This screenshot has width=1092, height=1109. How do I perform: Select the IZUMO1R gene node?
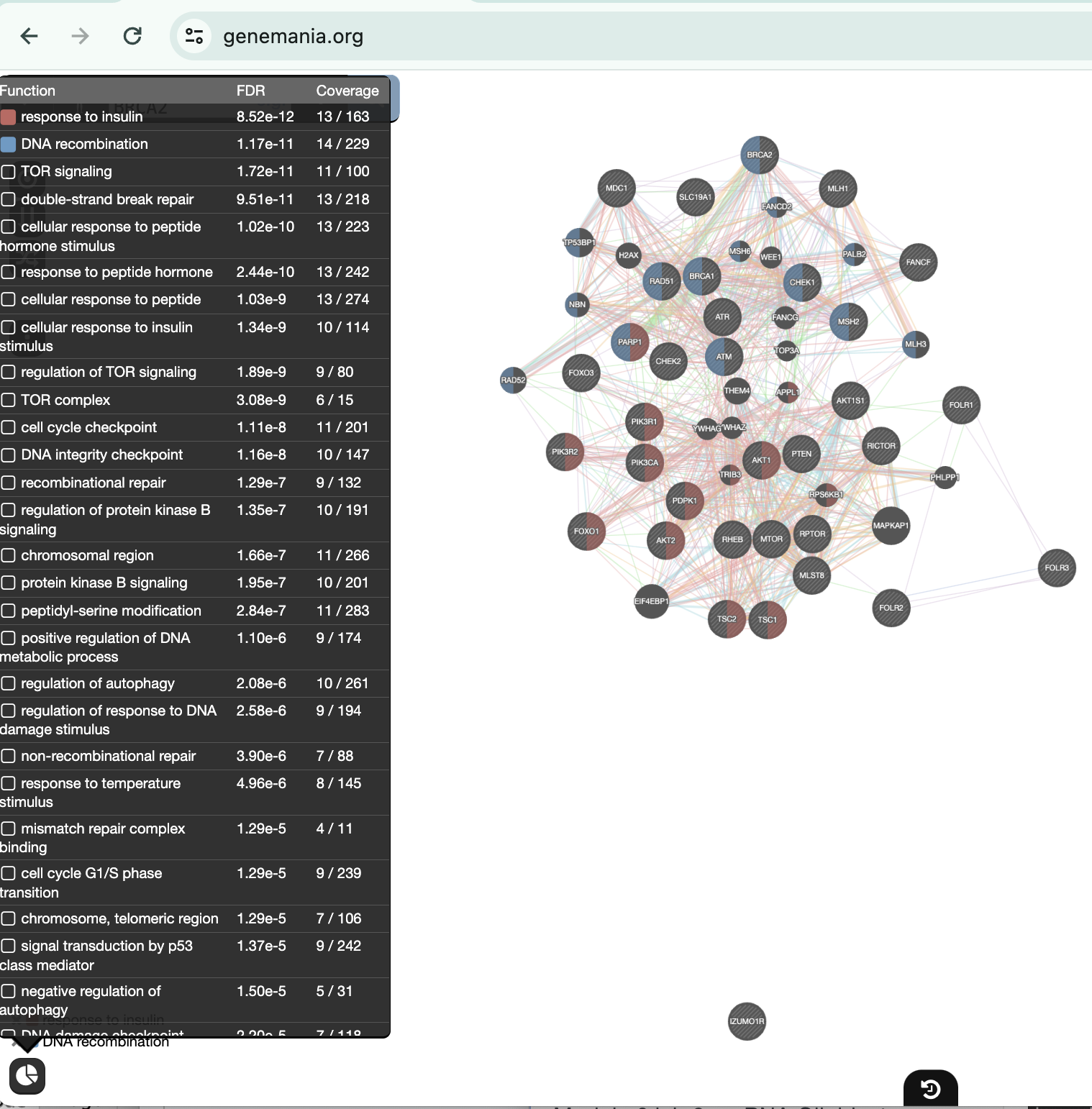click(747, 1021)
